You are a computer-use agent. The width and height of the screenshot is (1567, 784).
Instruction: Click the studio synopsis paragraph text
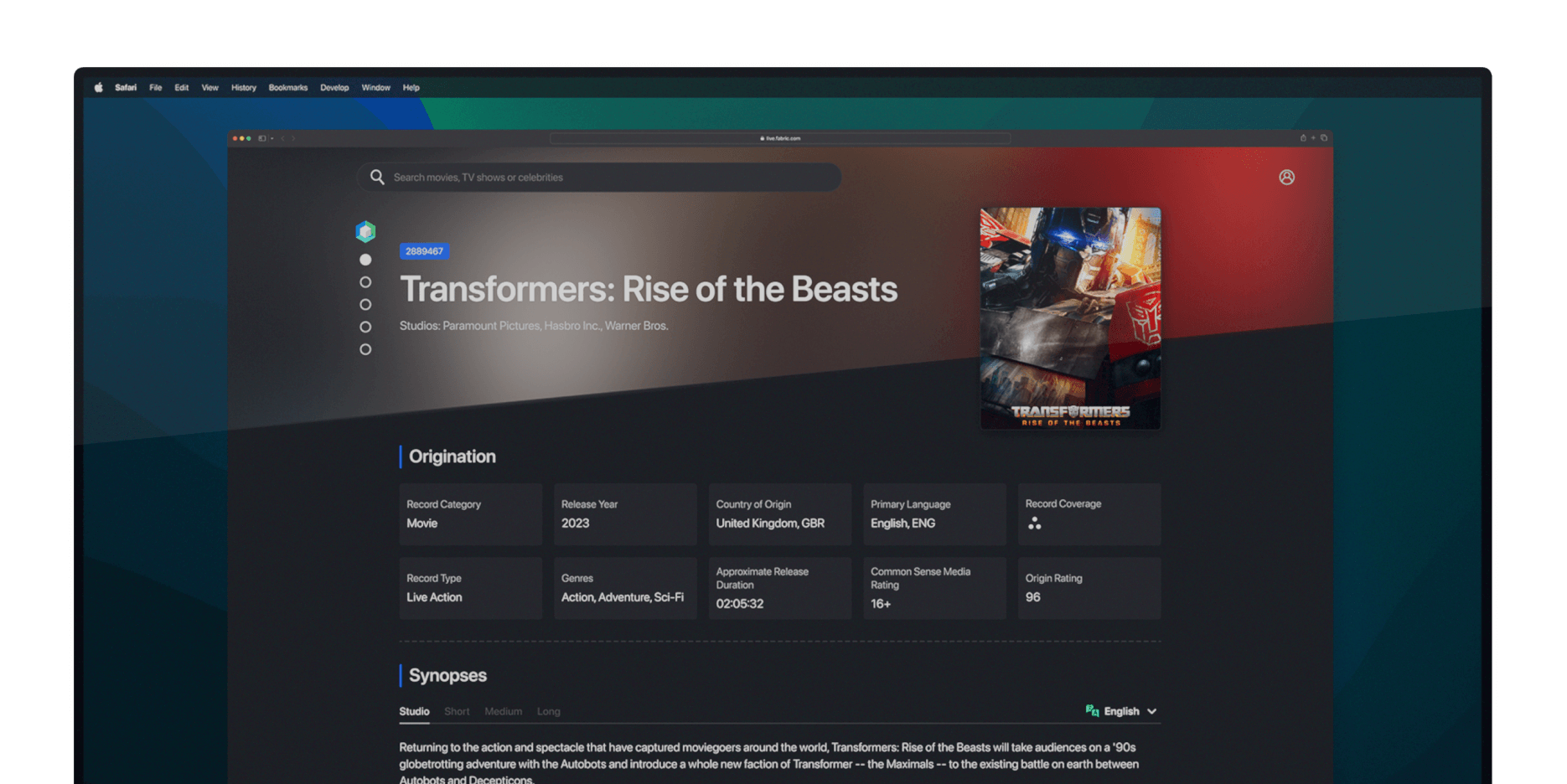(769, 763)
